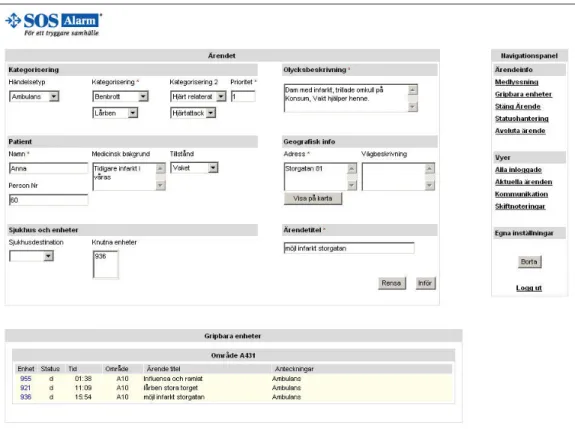Viewport: 575px width, 429px height.
Task: Open the Kategorisering 2 dropdown showing Hjärt relaterat
Action: tap(198, 96)
